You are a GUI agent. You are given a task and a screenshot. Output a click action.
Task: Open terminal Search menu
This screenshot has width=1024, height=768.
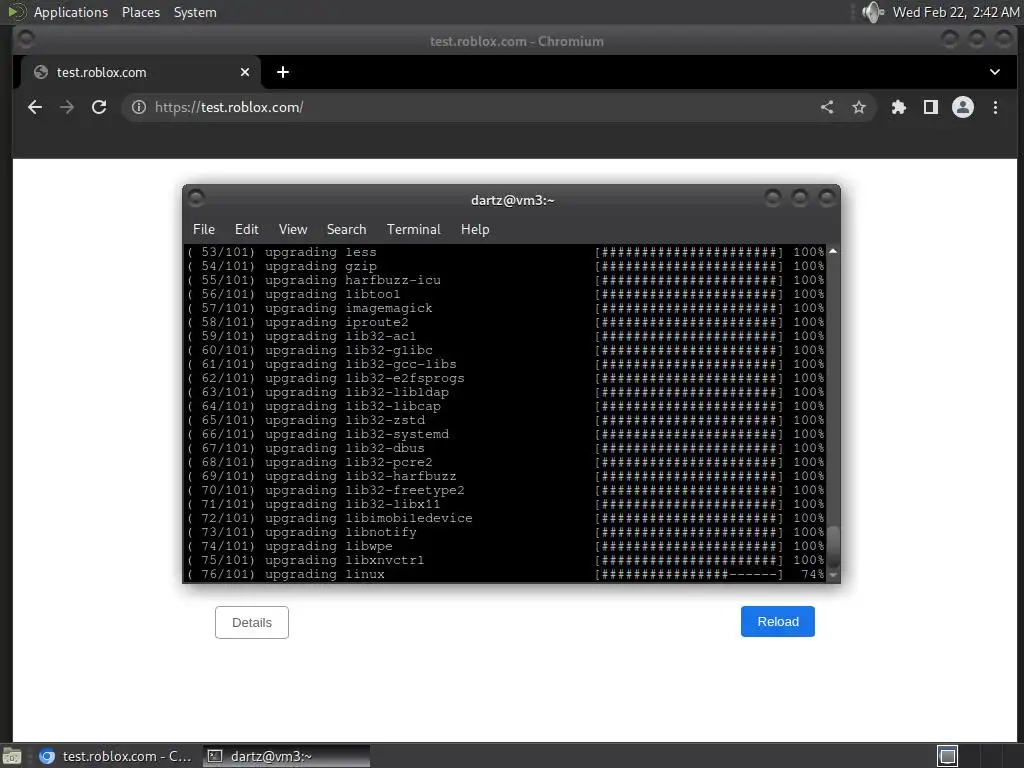[346, 229]
